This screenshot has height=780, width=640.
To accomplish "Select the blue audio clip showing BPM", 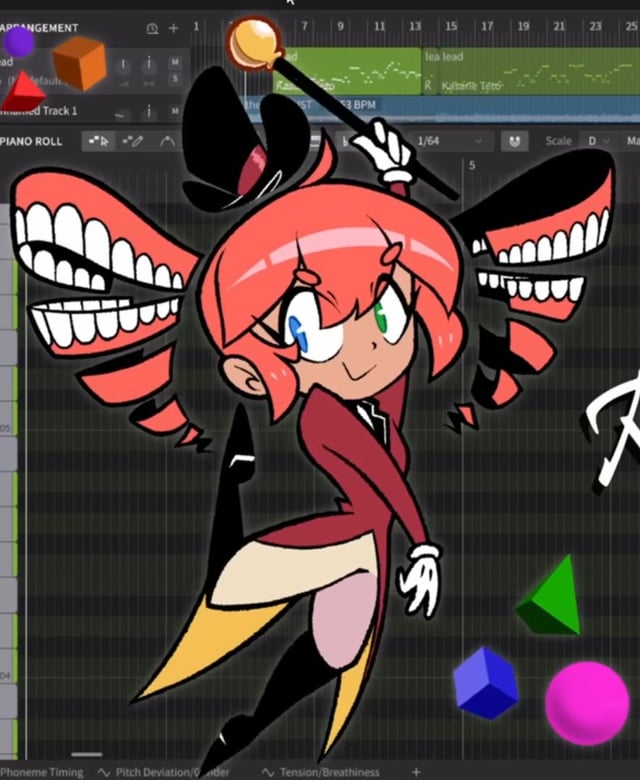I will point(442,108).
